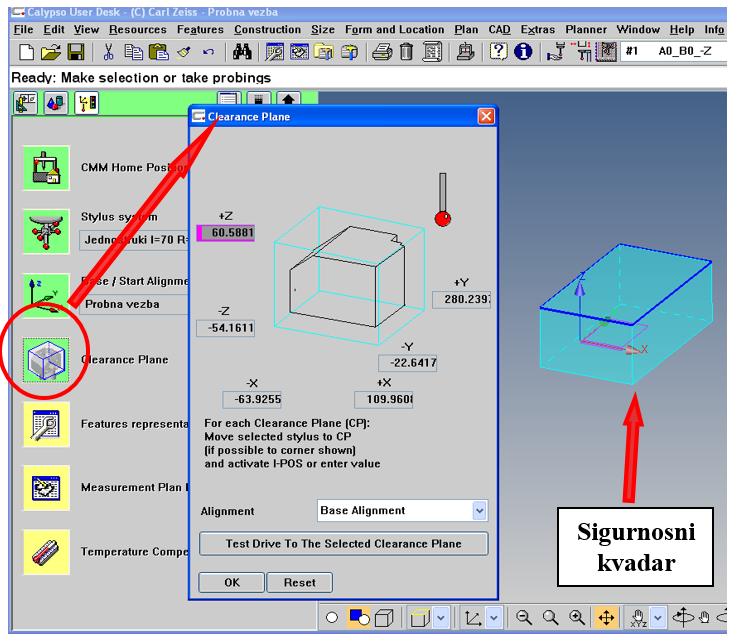Click the Measurement Plan icon

pyautogui.click(x=46, y=488)
